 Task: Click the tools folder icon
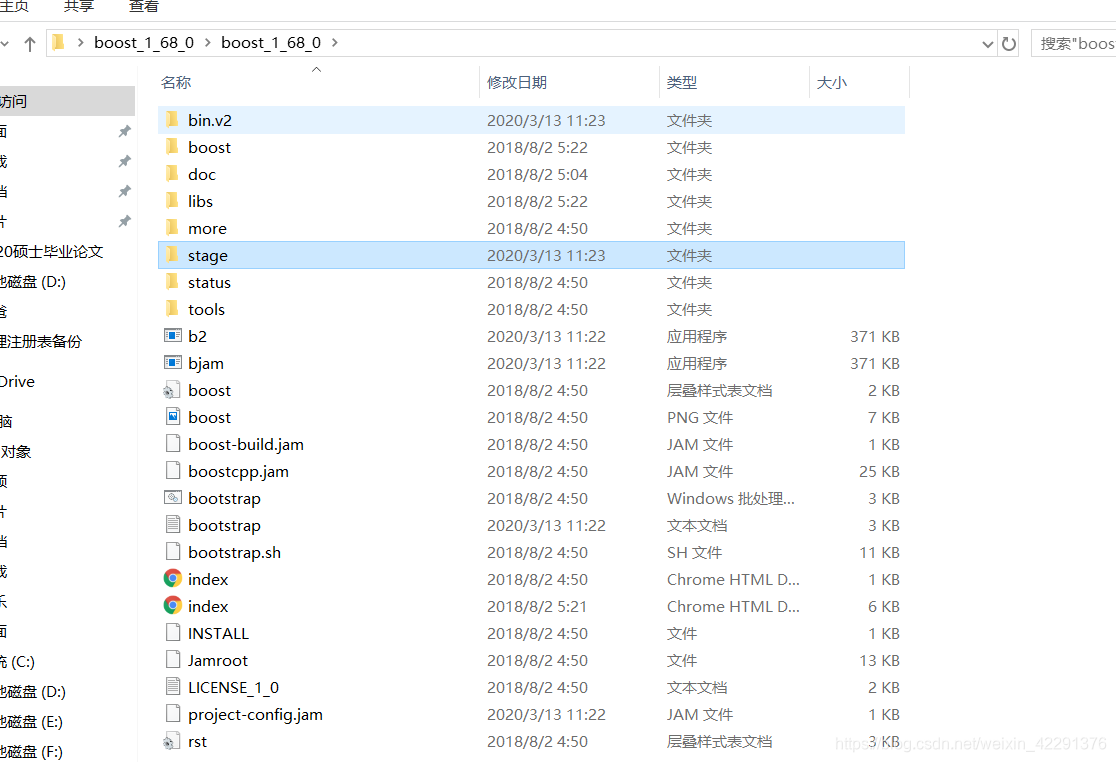pyautogui.click(x=172, y=309)
